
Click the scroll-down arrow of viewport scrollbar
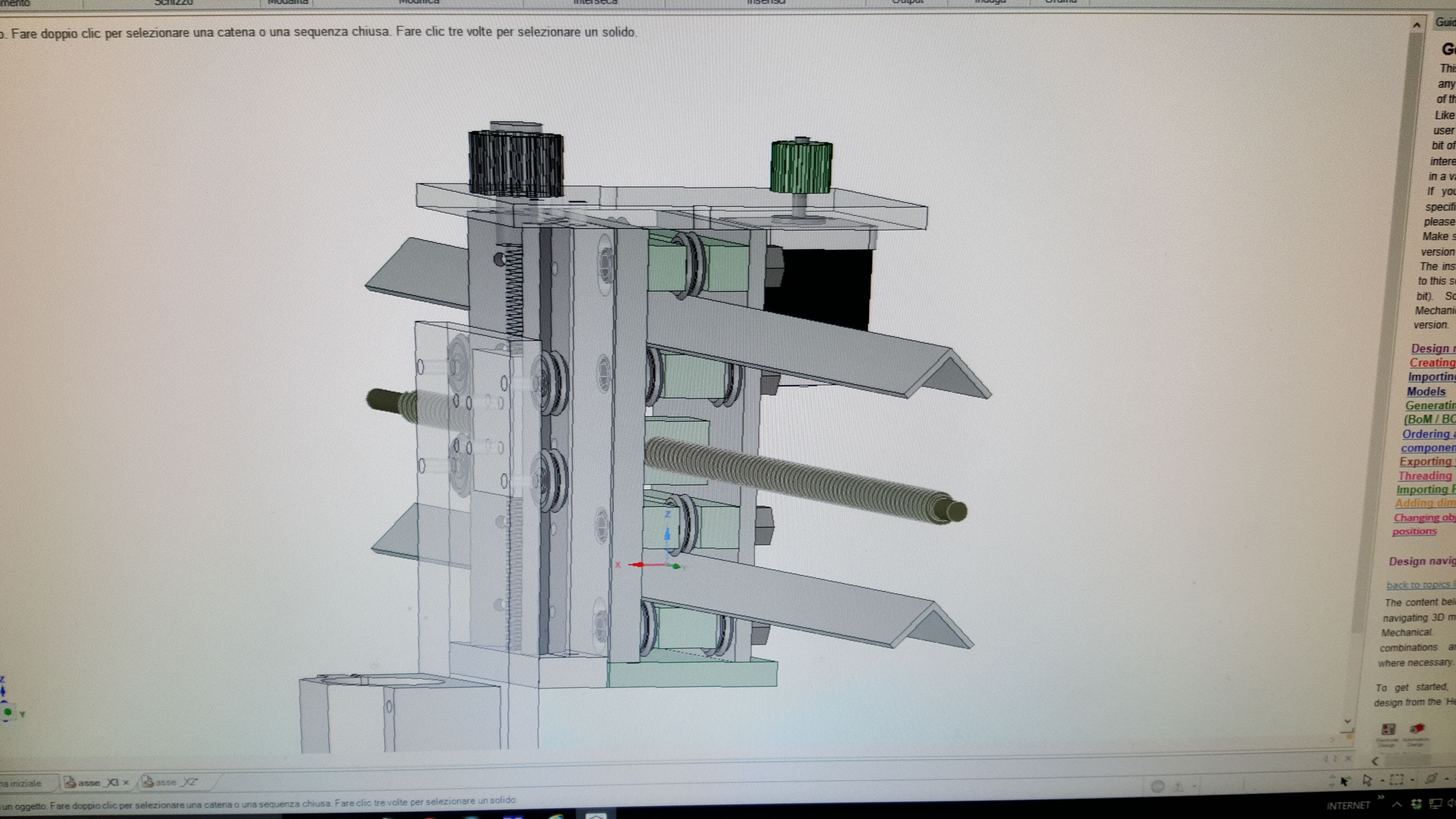[x=1347, y=722]
